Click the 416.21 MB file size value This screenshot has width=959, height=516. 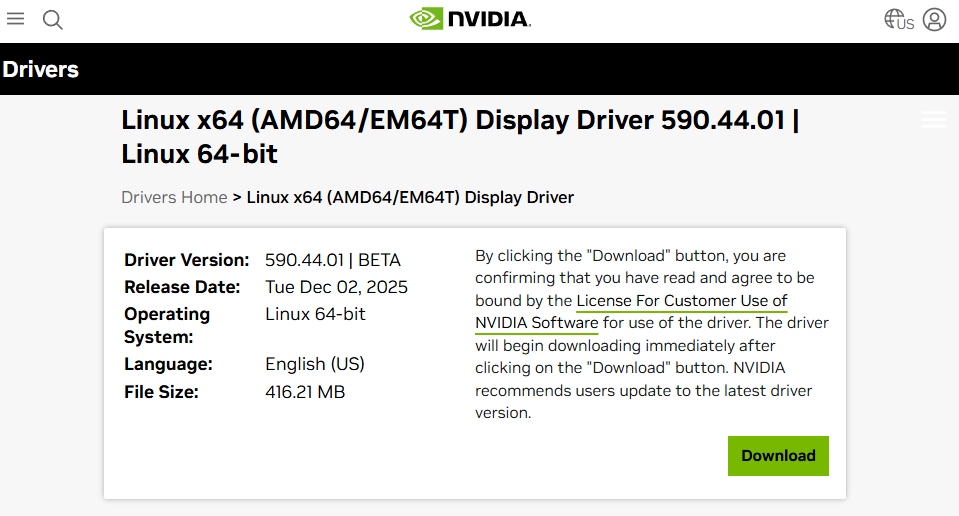(x=305, y=392)
